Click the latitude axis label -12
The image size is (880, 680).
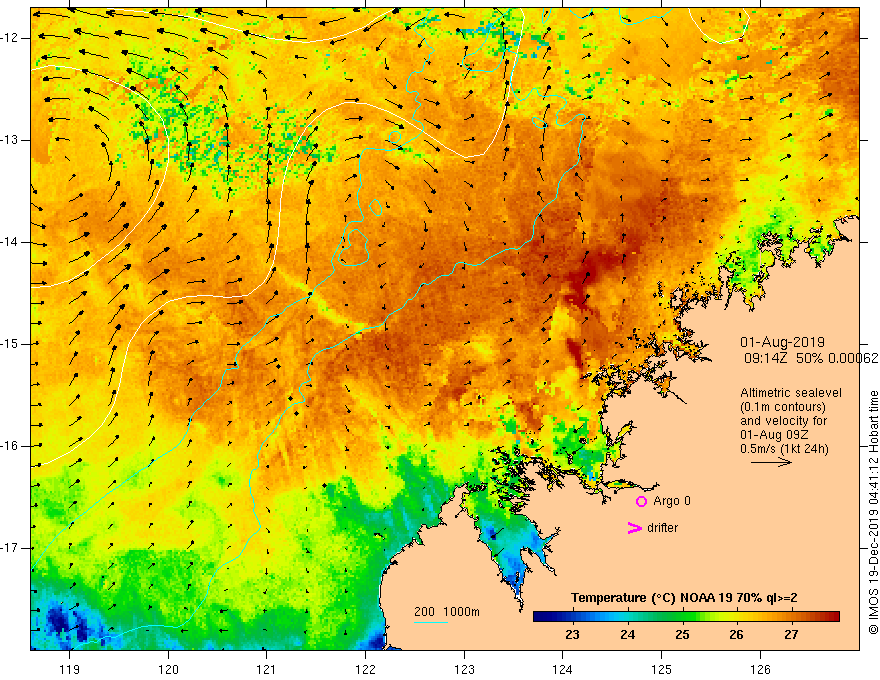[x=10, y=38]
